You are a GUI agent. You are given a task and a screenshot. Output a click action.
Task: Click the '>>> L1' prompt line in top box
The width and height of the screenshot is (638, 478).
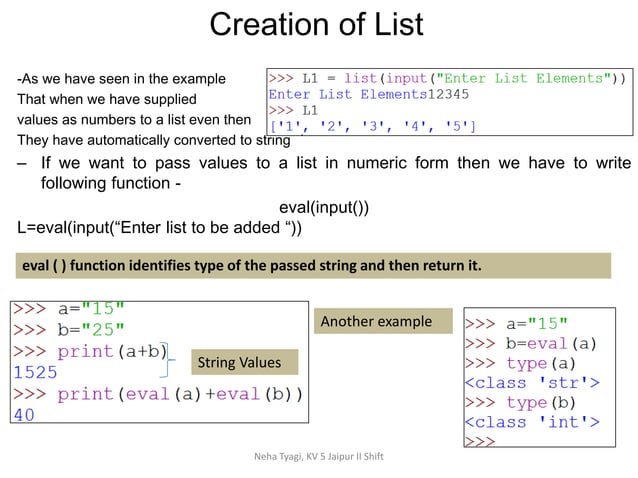coord(293,111)
